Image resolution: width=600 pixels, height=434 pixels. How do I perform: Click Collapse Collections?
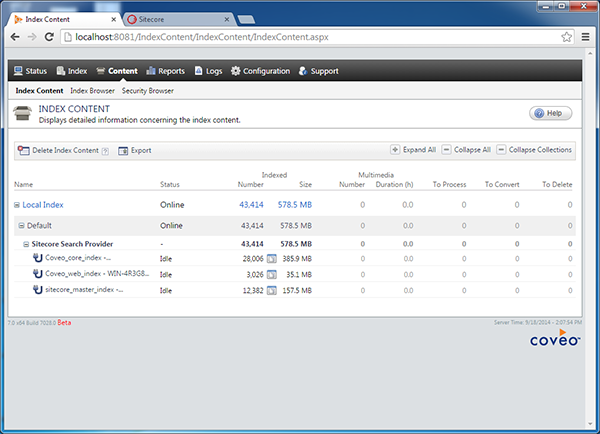534,150
